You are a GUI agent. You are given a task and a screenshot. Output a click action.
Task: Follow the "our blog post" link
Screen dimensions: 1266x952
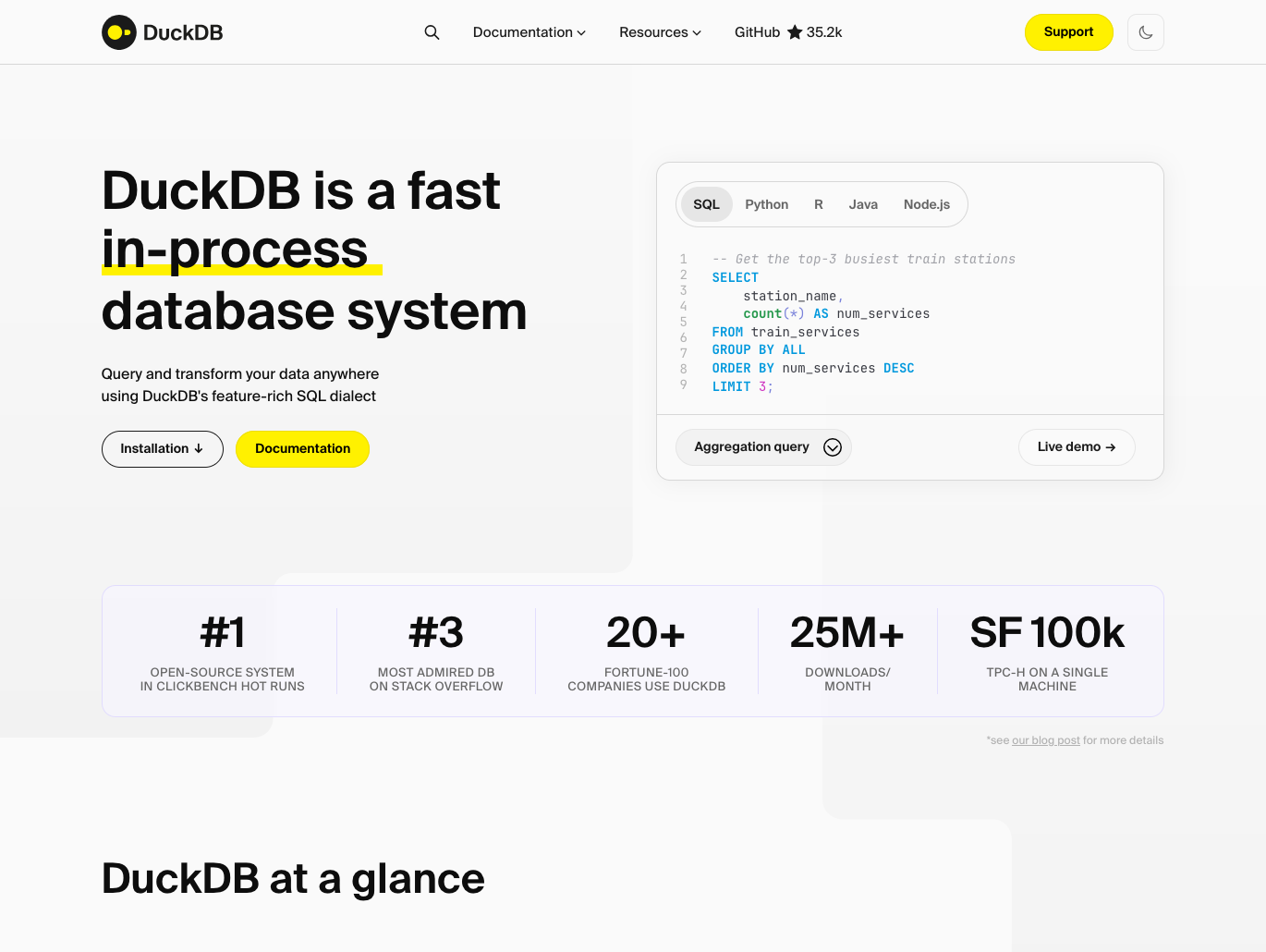coord(1045,740)
